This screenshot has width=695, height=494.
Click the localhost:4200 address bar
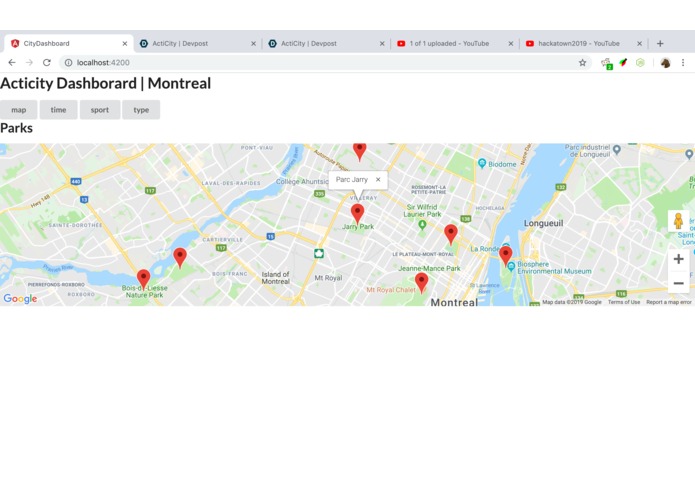[326, 62]
